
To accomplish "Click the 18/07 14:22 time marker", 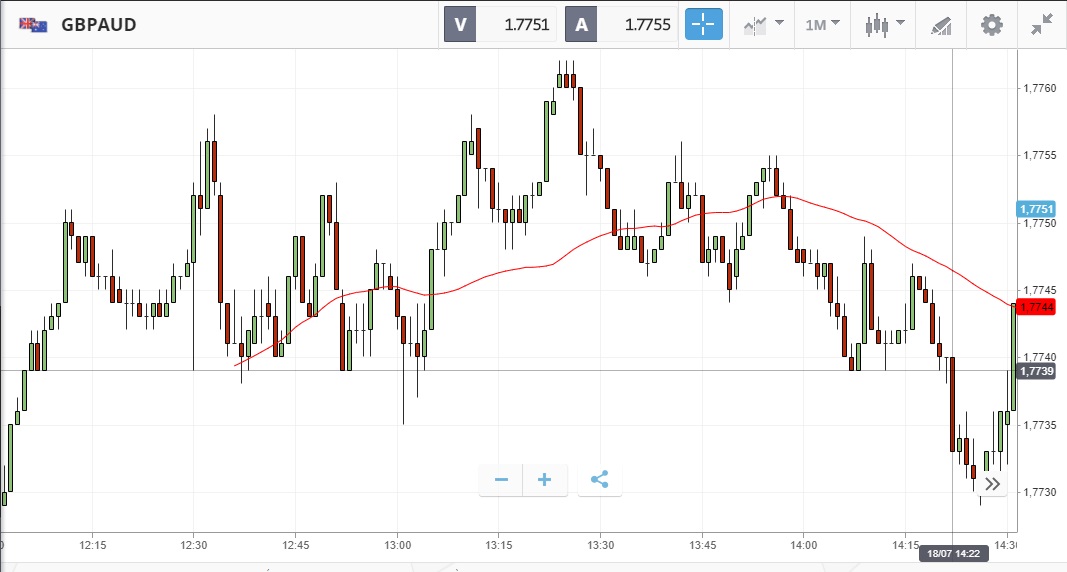I will pos(953,553).
